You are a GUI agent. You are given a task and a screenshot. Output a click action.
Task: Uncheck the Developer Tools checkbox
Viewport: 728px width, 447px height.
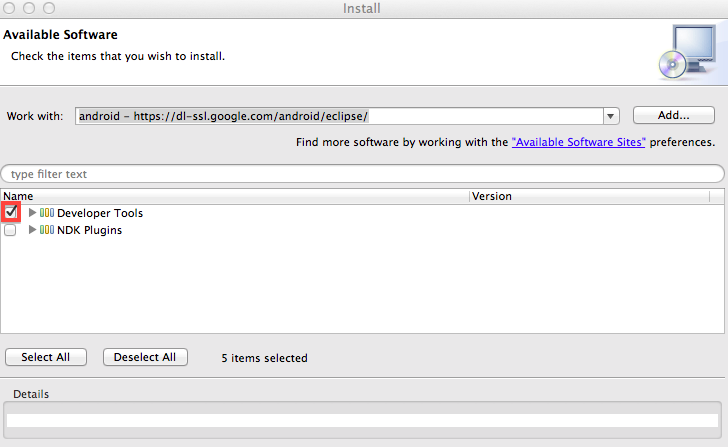coord(11,213)
